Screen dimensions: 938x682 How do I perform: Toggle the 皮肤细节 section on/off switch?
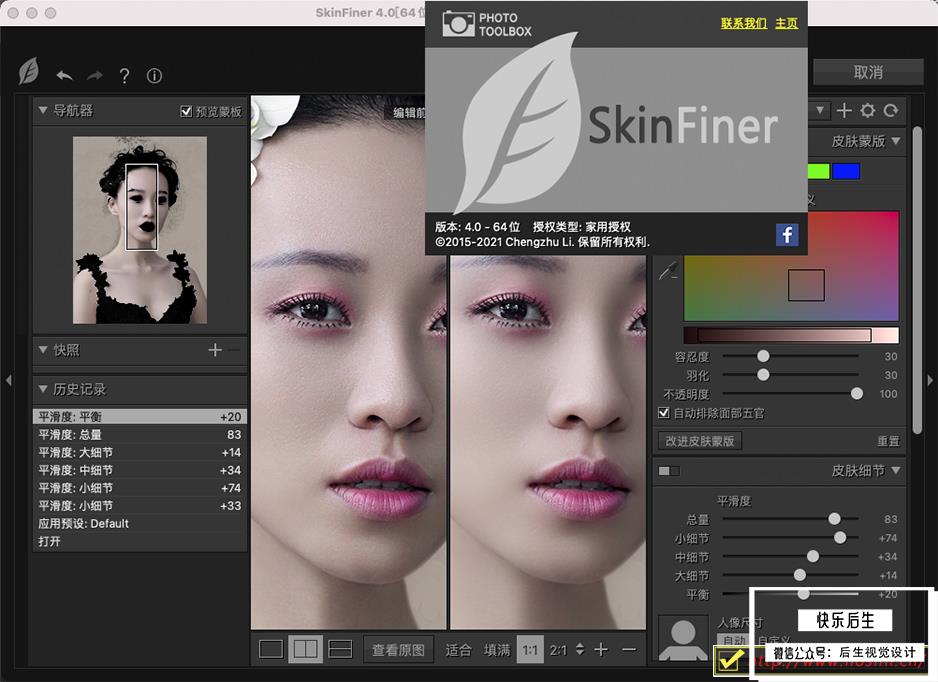coord(668,471)
